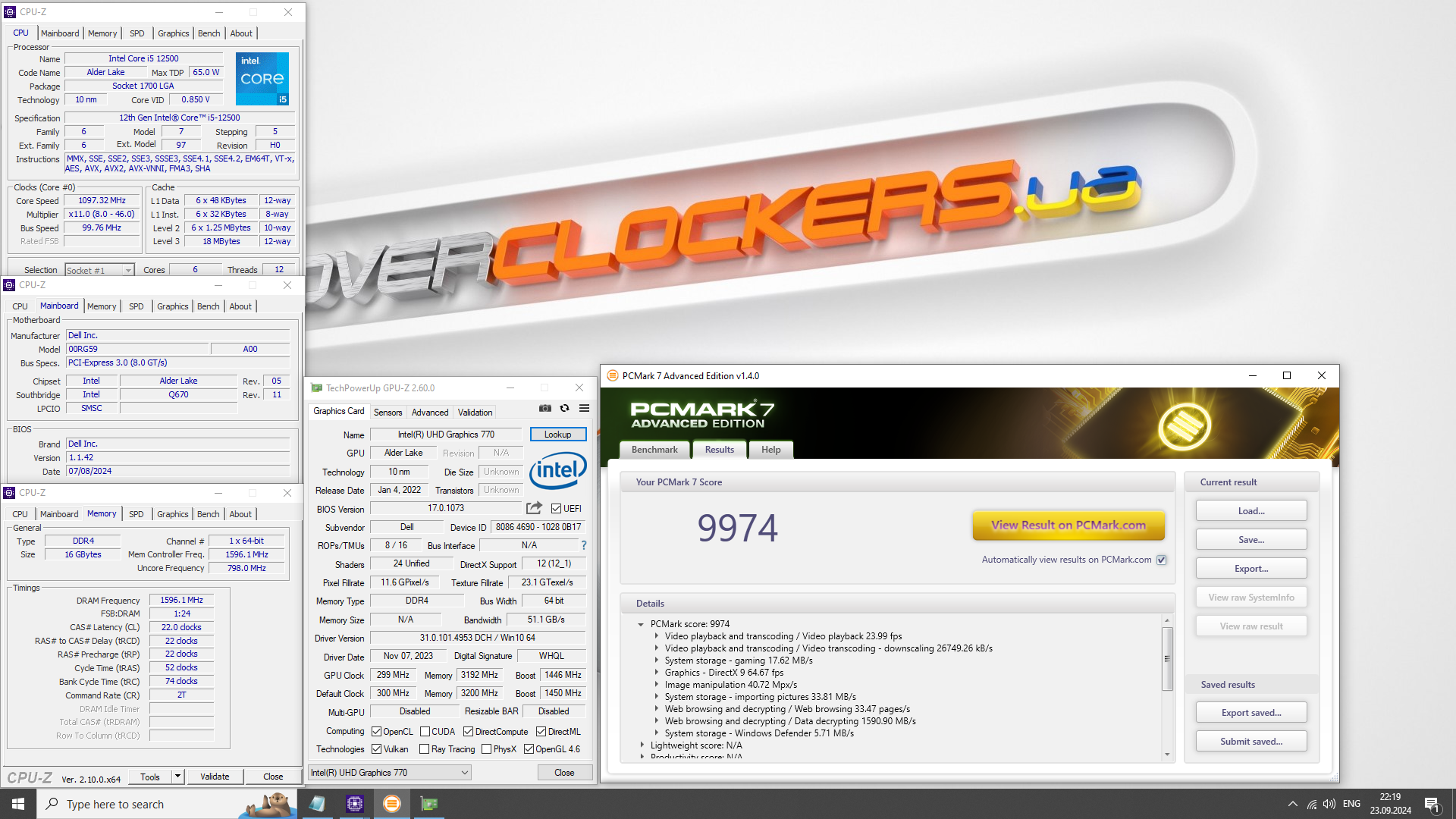The width and height of the screenshot is (1456, 819).
Task: Click the PCMark 7 title bar app icon
Action: click(612, 375)
